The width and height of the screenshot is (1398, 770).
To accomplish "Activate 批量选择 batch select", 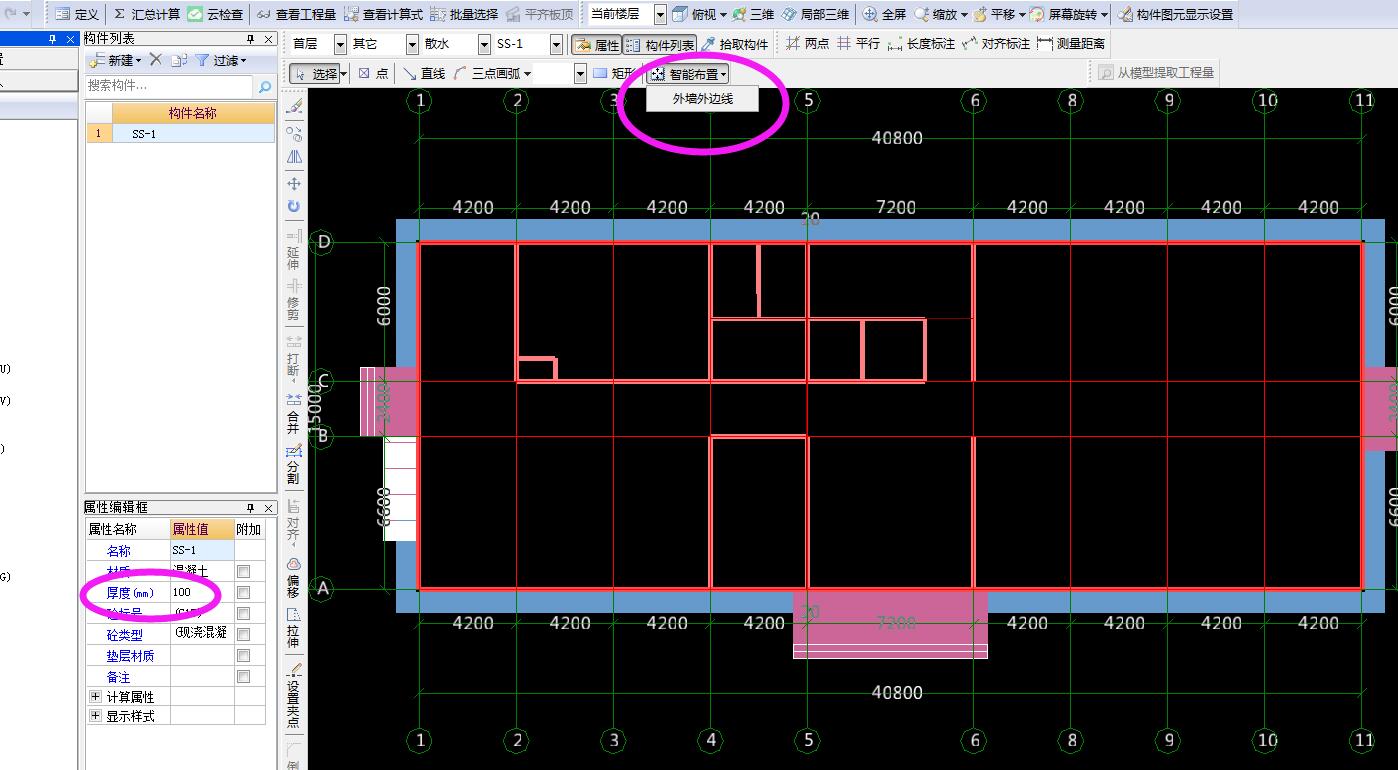I will [464, 15].
